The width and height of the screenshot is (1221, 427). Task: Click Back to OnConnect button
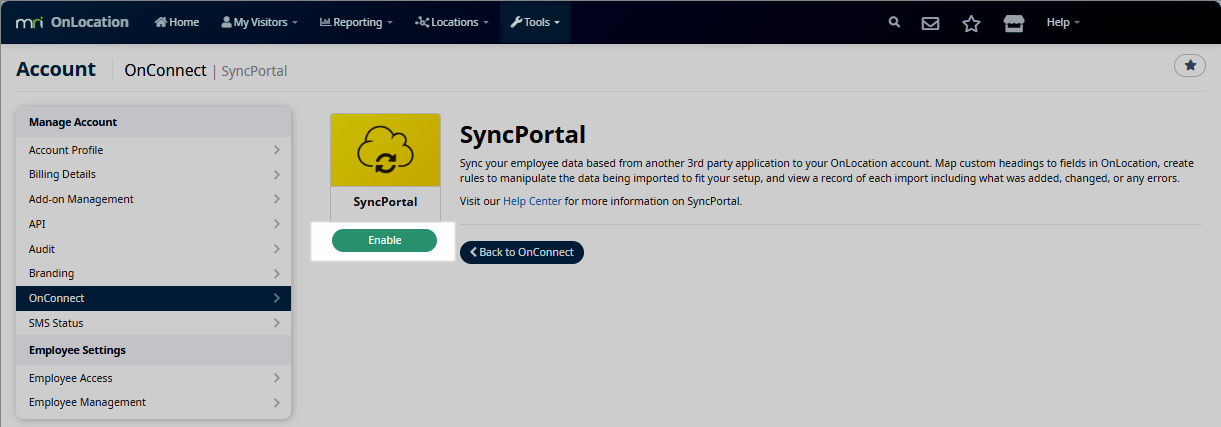[x=521, y=252]
